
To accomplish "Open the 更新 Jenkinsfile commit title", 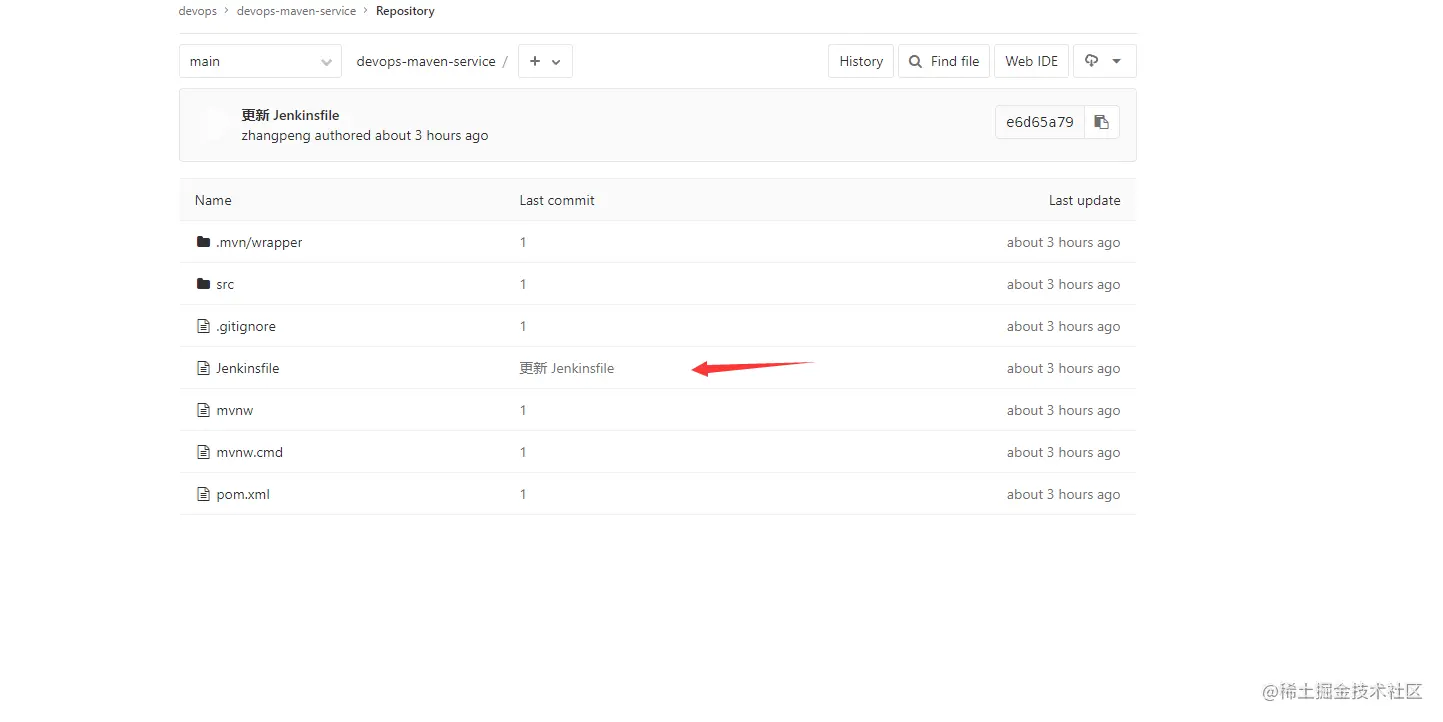I will (290, 115).
